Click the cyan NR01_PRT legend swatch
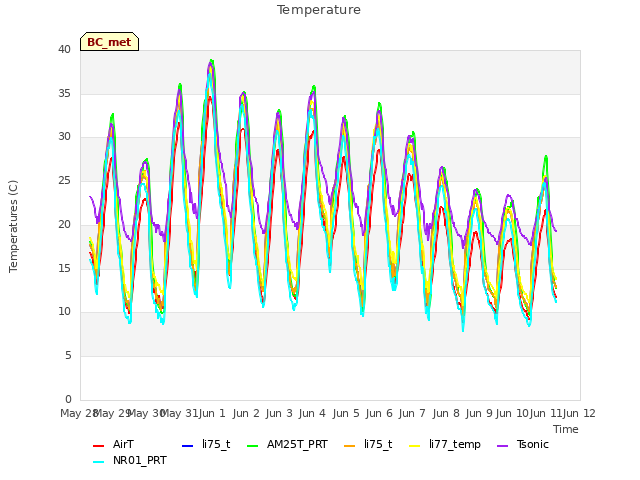 point(98,462)
